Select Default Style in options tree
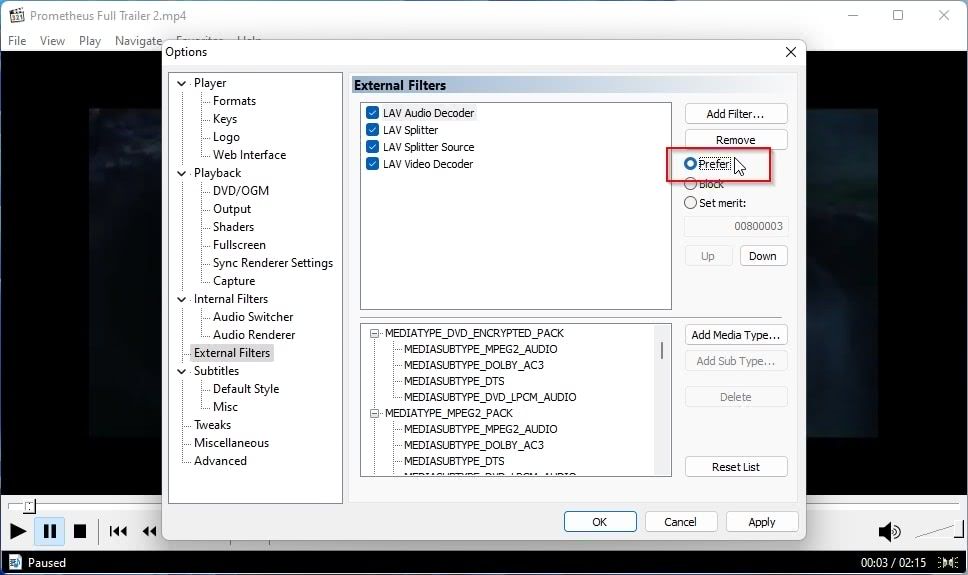Image resolution: width=968 pixels, height=575 pixels. pyautogui.click(x=246, y=389)
